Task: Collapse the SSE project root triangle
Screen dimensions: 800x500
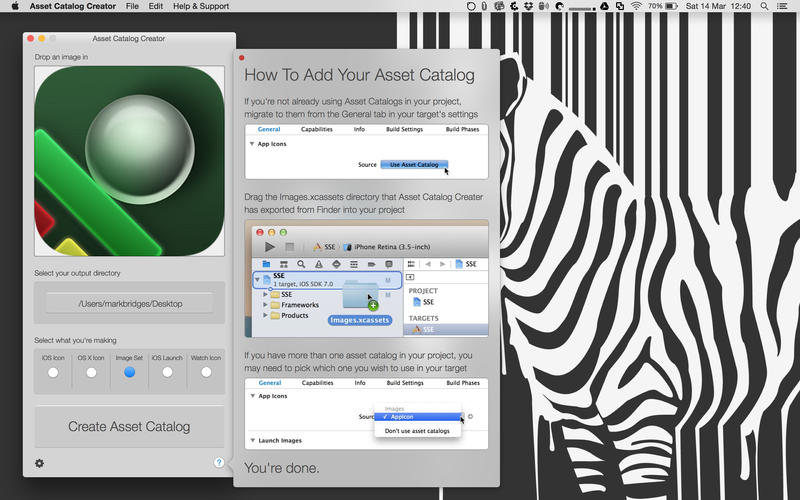Action: coord(257,279)
